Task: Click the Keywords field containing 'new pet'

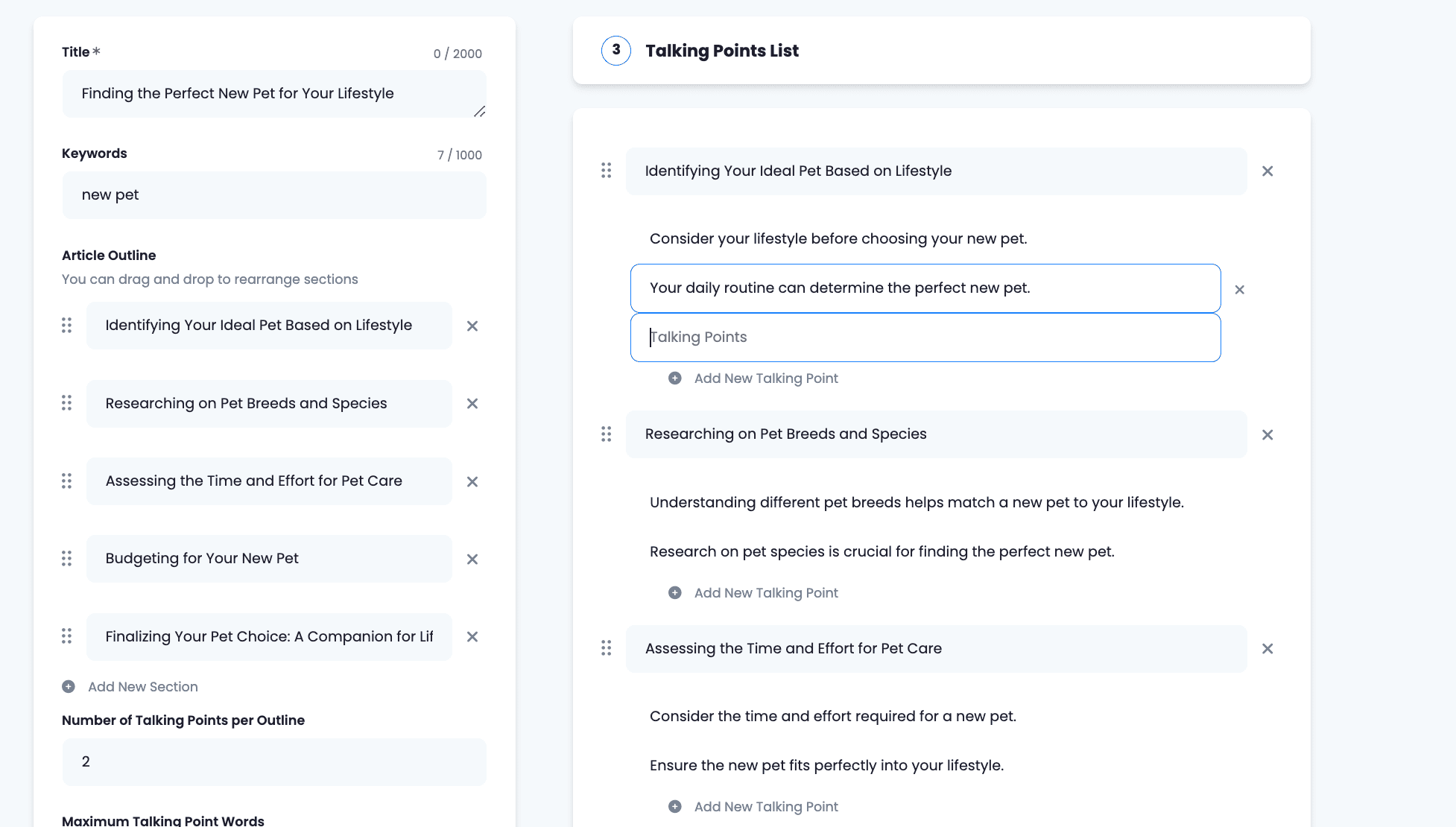Action: tap(273, 195)
